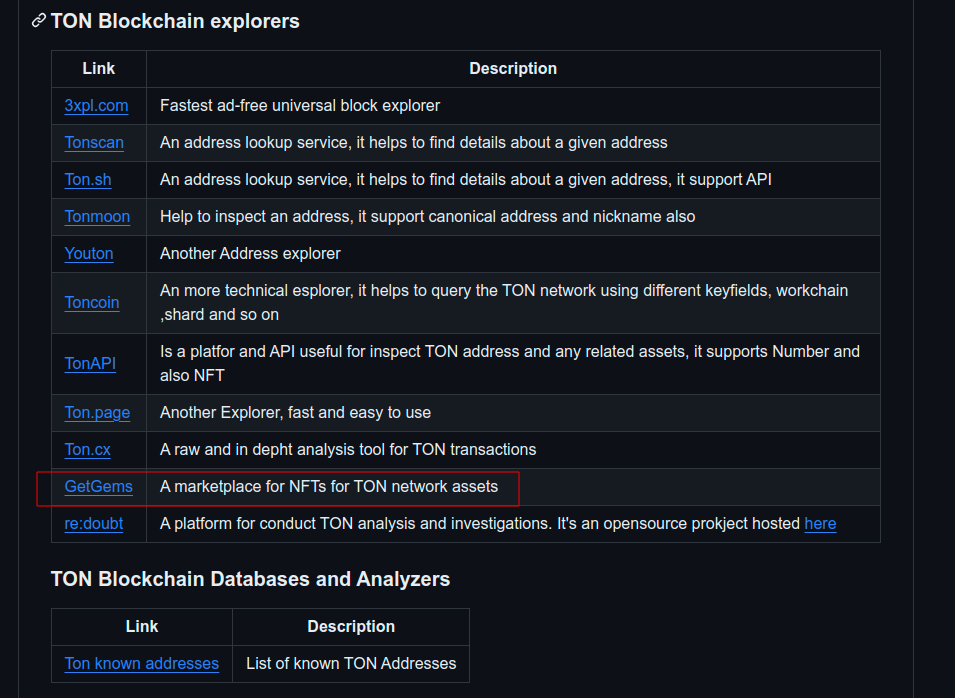Click the explorers table Description column header
The image size is (955, 698).
pyautogui.click(x=513, y=69)
